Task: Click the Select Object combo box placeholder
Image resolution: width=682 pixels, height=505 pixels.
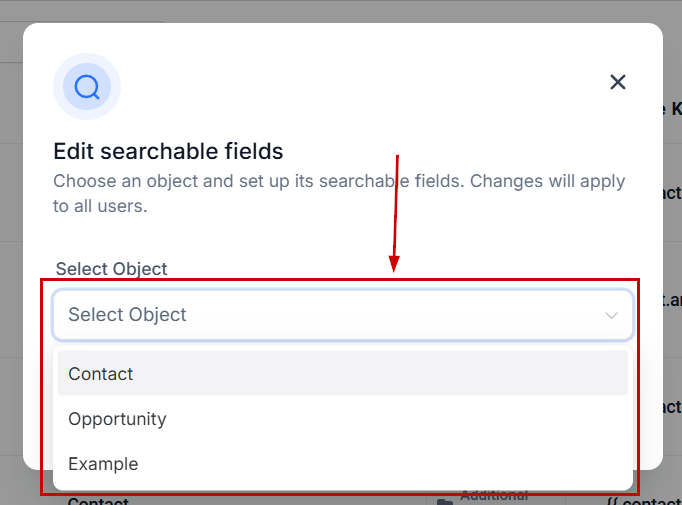Action: pyautogui.click(x=128, y=315)
